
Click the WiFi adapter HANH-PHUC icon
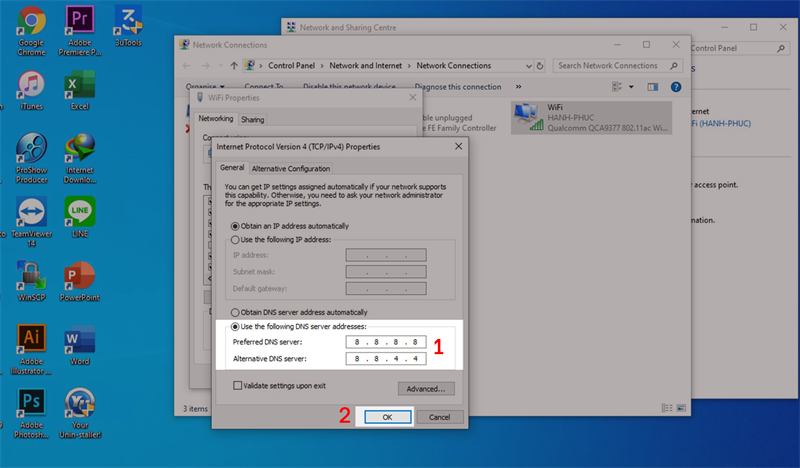pyautogui.click(x=591, y=117)
